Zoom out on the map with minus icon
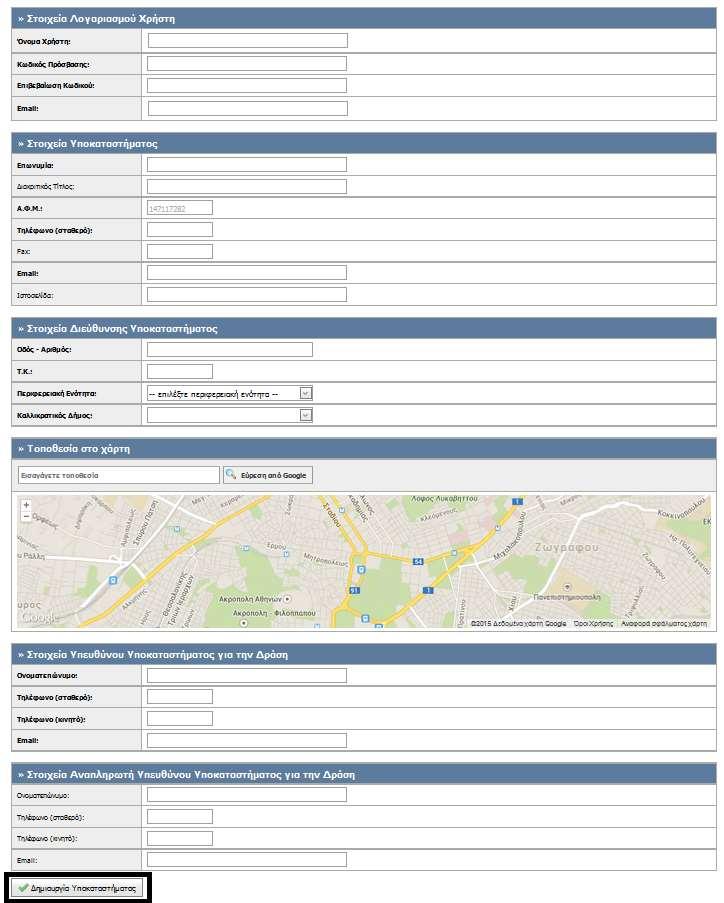 pos(26,517)
